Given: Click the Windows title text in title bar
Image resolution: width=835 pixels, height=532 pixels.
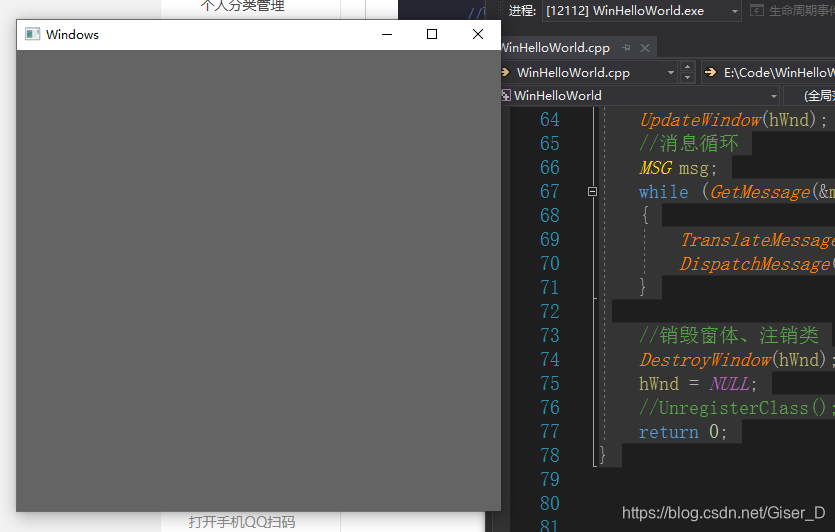Looking at the screenshot, I should coord(72,35).
